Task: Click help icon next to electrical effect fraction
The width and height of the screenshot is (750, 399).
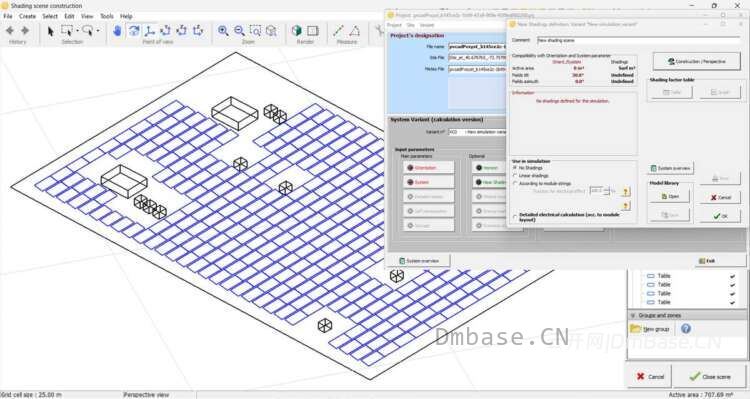Action: point(626,192)
